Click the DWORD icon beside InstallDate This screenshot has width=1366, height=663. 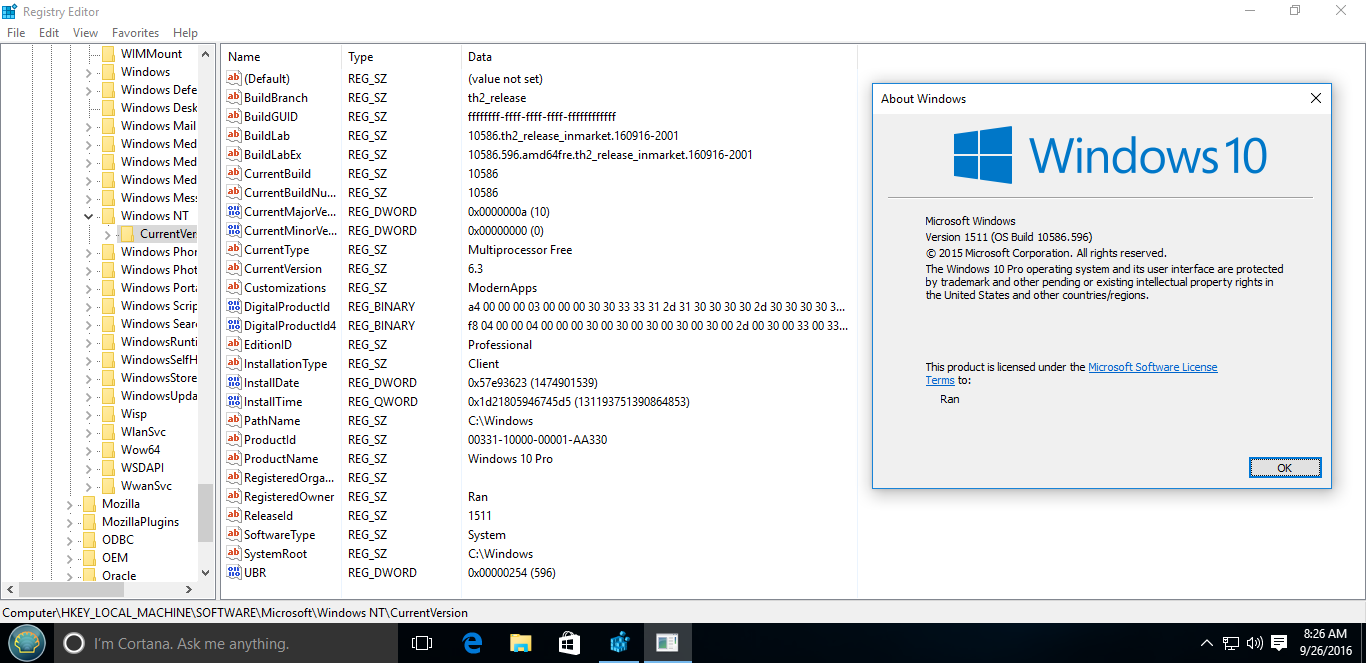click(x=235, y=383)
